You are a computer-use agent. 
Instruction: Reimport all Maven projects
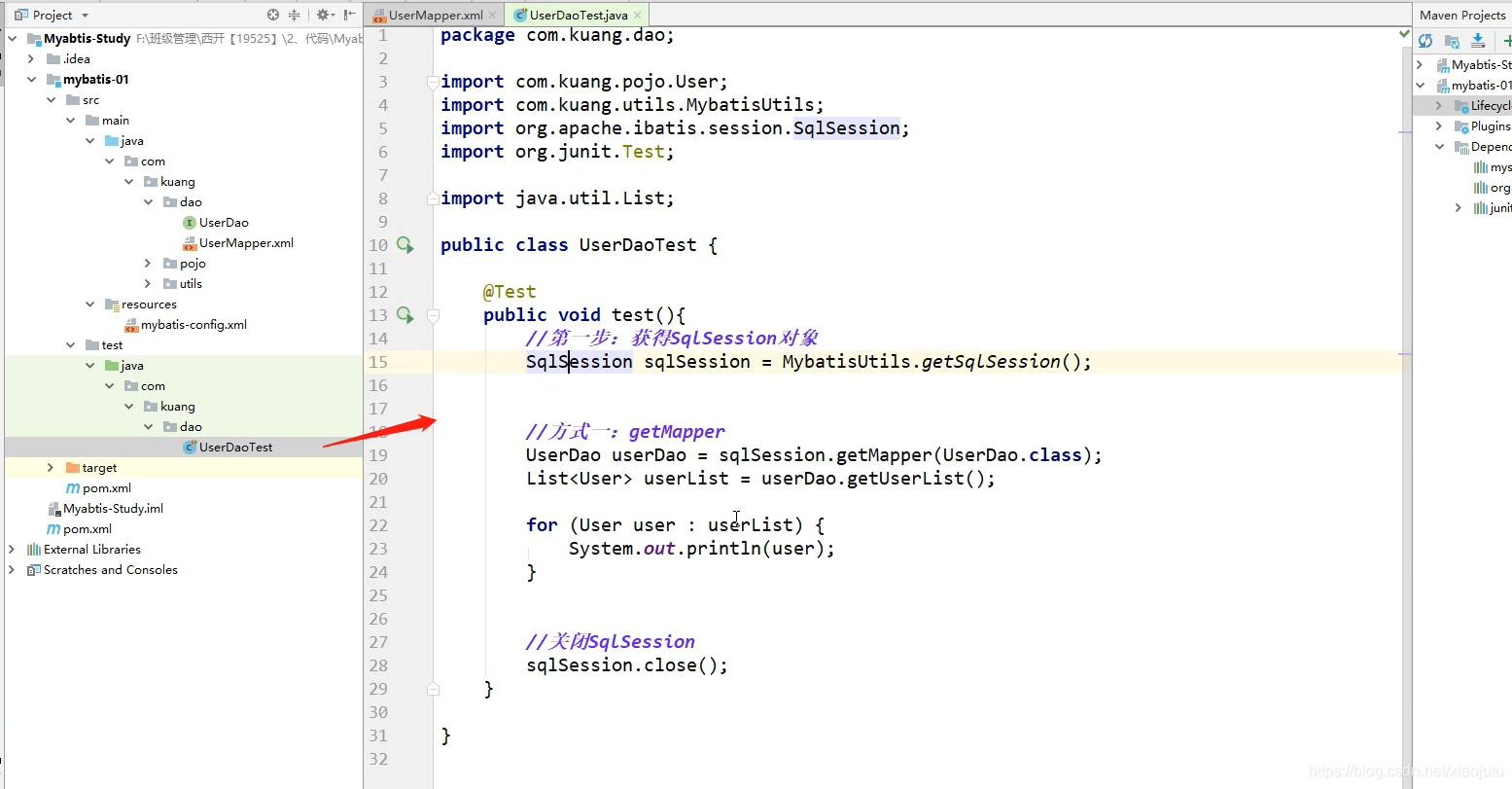(1425, 41)
